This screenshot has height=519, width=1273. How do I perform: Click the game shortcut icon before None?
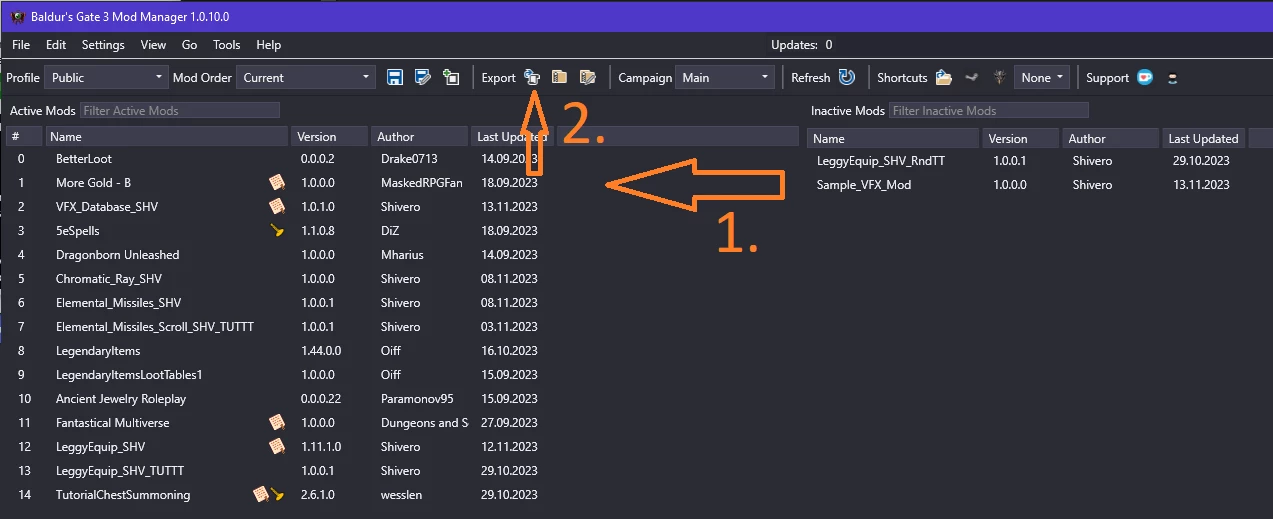(999, 77)
